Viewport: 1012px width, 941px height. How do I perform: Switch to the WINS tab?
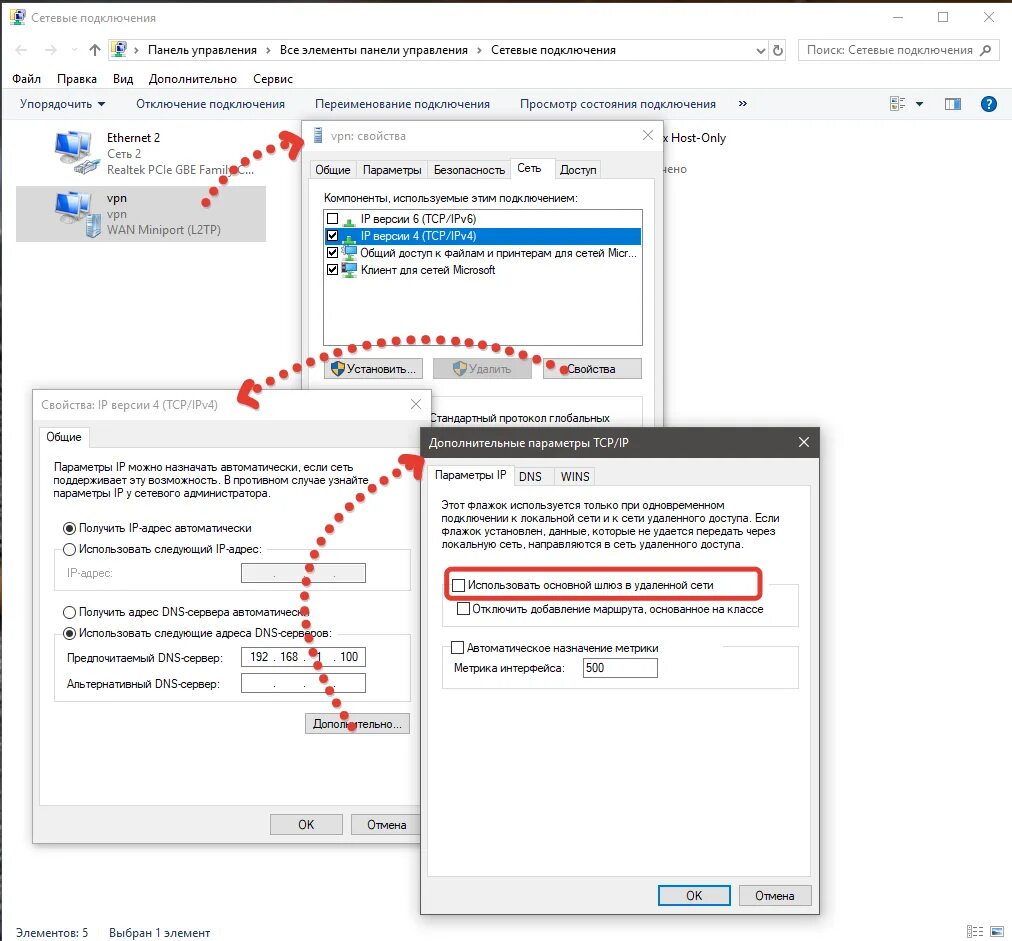574,476
